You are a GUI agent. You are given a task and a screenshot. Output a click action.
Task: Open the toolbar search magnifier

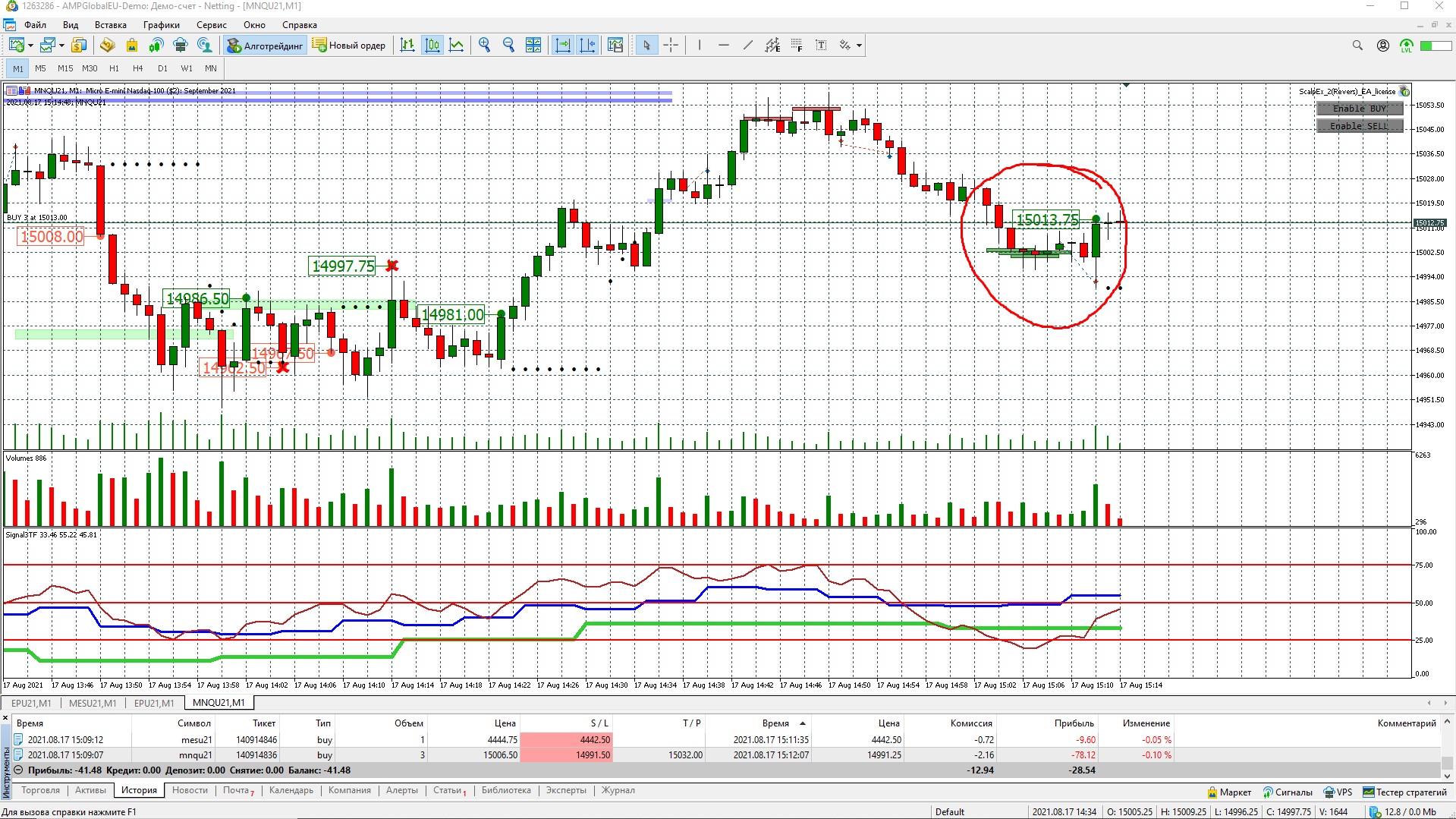coord(1357,46)
